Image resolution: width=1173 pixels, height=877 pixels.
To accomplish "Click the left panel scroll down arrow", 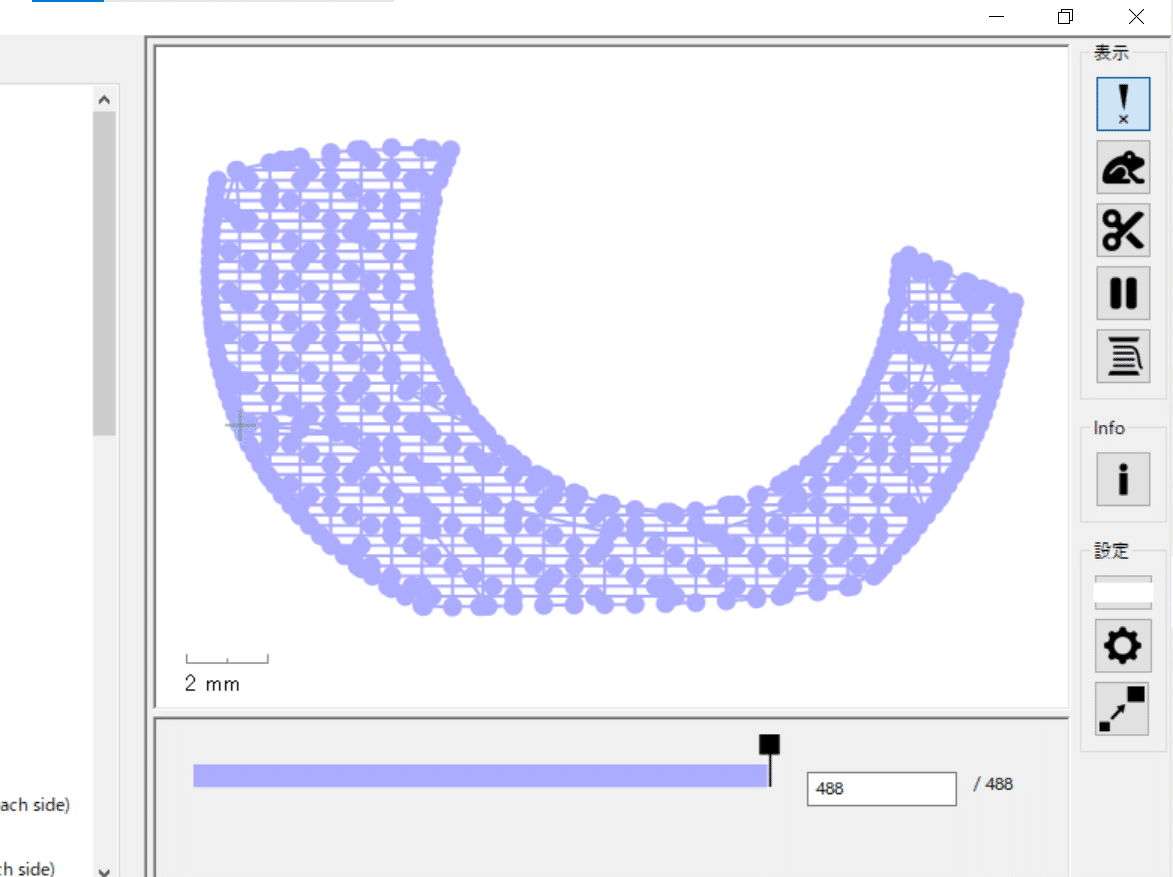I will click(x=104, y=871).
